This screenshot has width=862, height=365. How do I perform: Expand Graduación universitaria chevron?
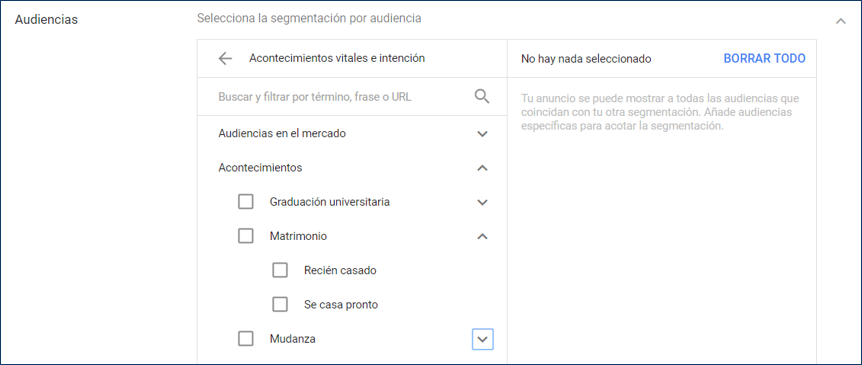[482, 202]
